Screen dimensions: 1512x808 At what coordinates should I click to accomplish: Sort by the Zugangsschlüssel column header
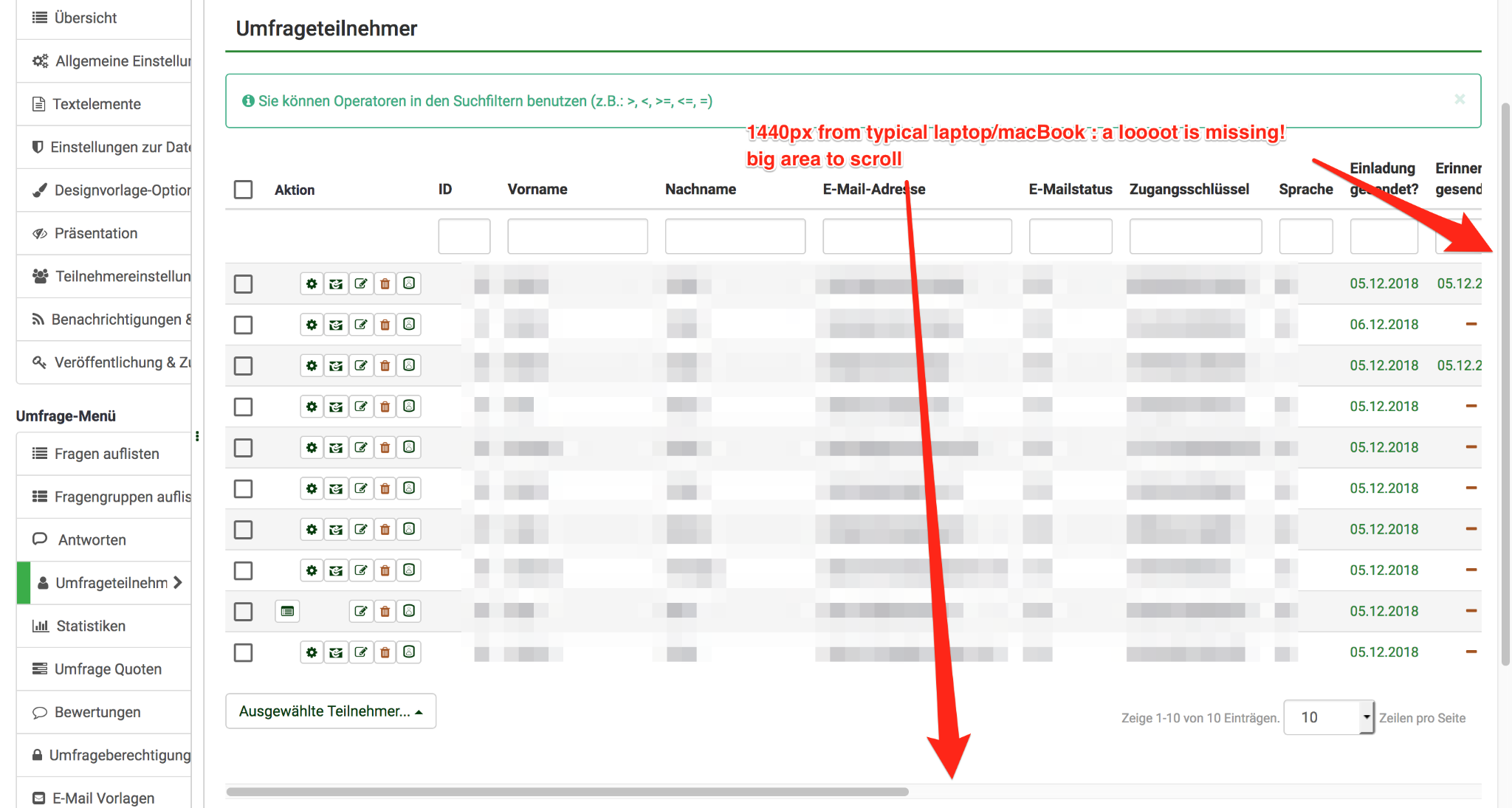(x=1189, y=190)
